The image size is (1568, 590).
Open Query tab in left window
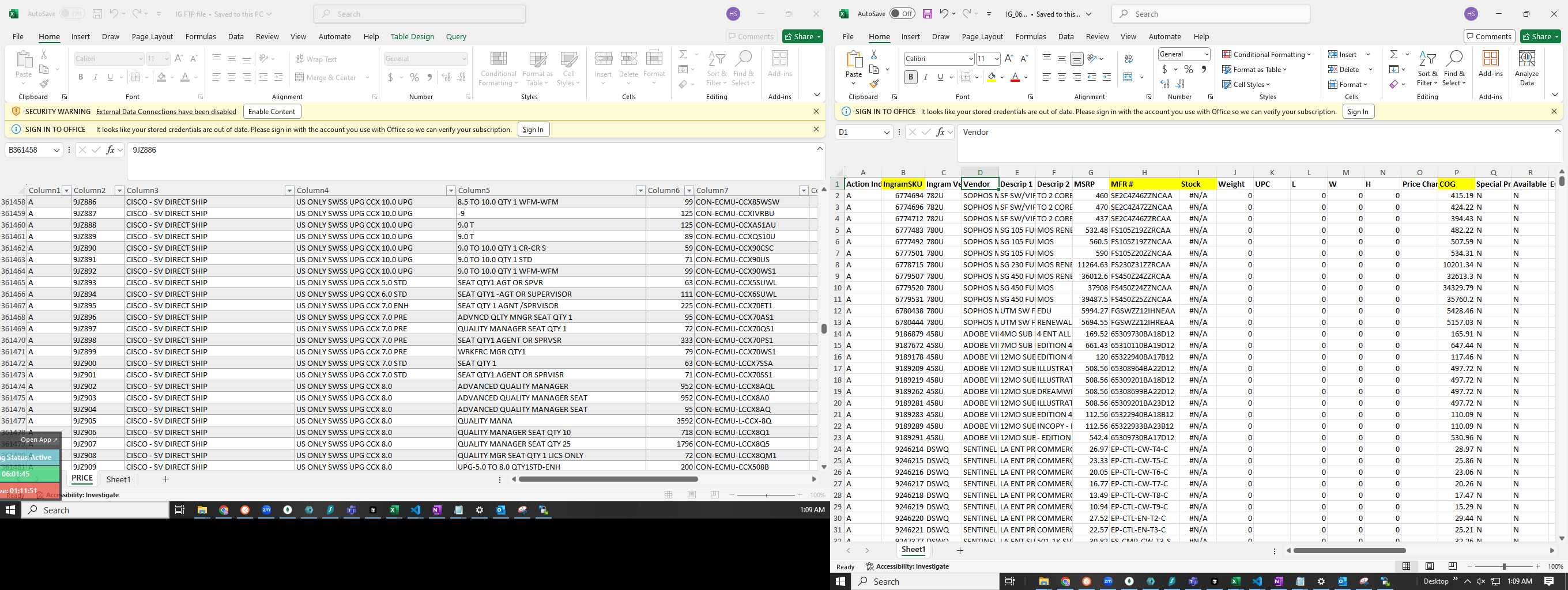pyautogui.click(x=456, y=36)
